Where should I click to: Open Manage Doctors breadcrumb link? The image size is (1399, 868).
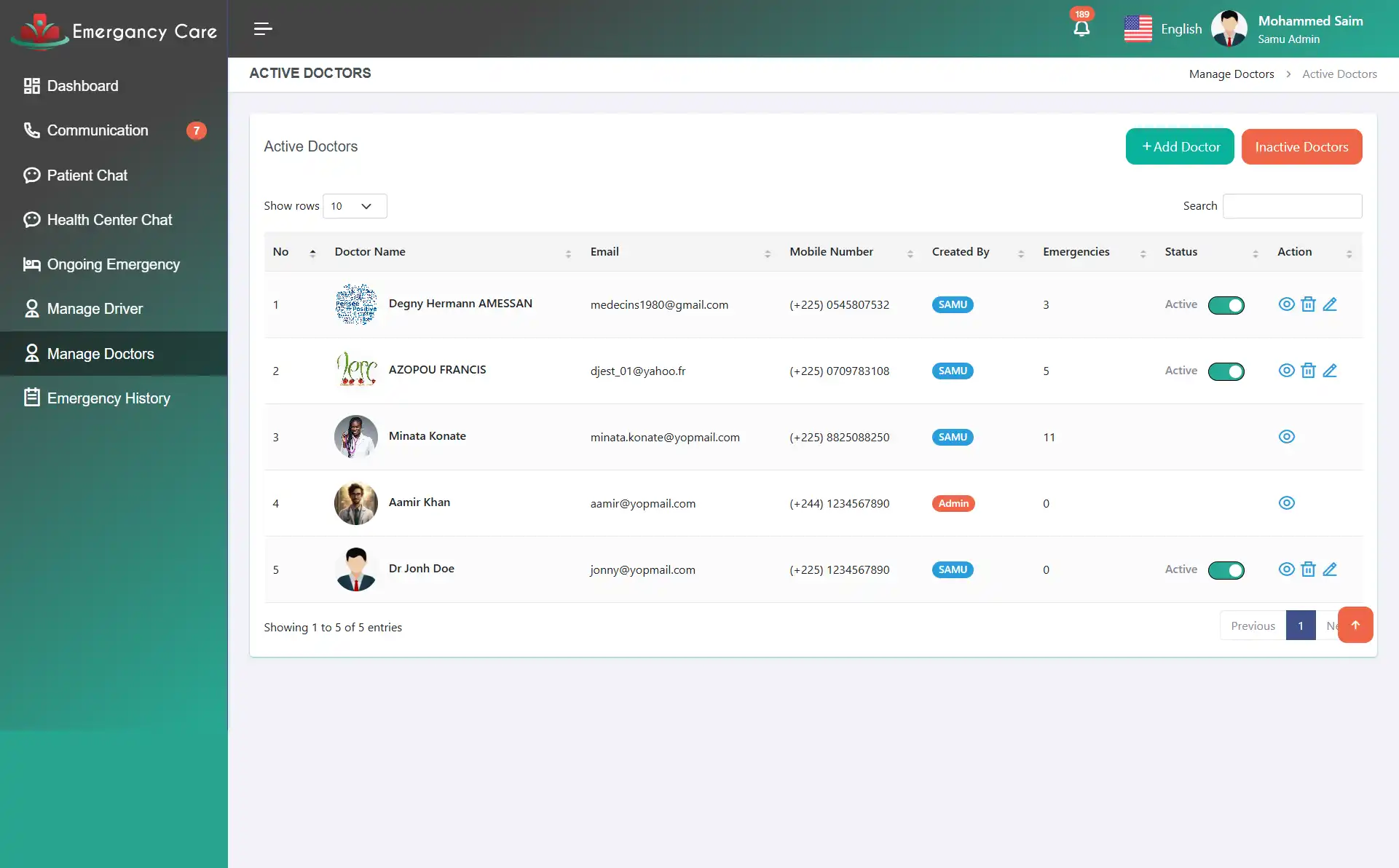1231,74
